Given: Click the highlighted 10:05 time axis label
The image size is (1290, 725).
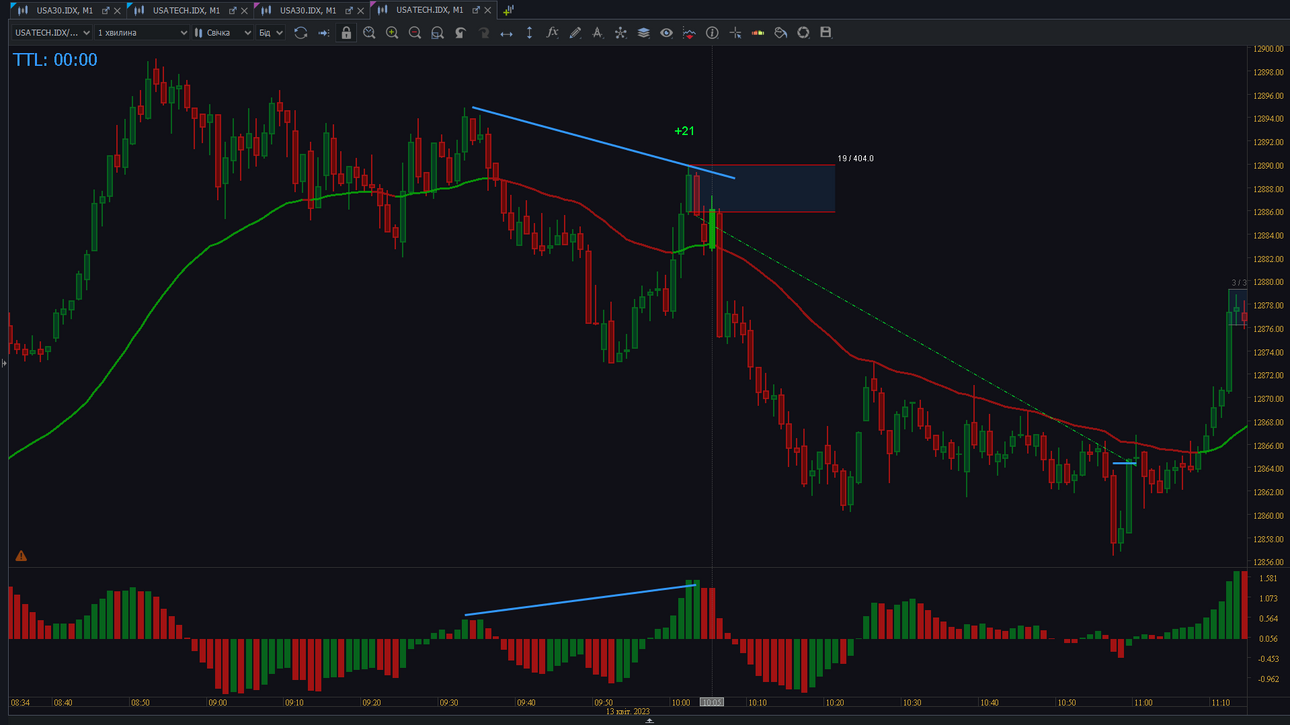Looking at the screenshot, I should [x=711, y=703].
